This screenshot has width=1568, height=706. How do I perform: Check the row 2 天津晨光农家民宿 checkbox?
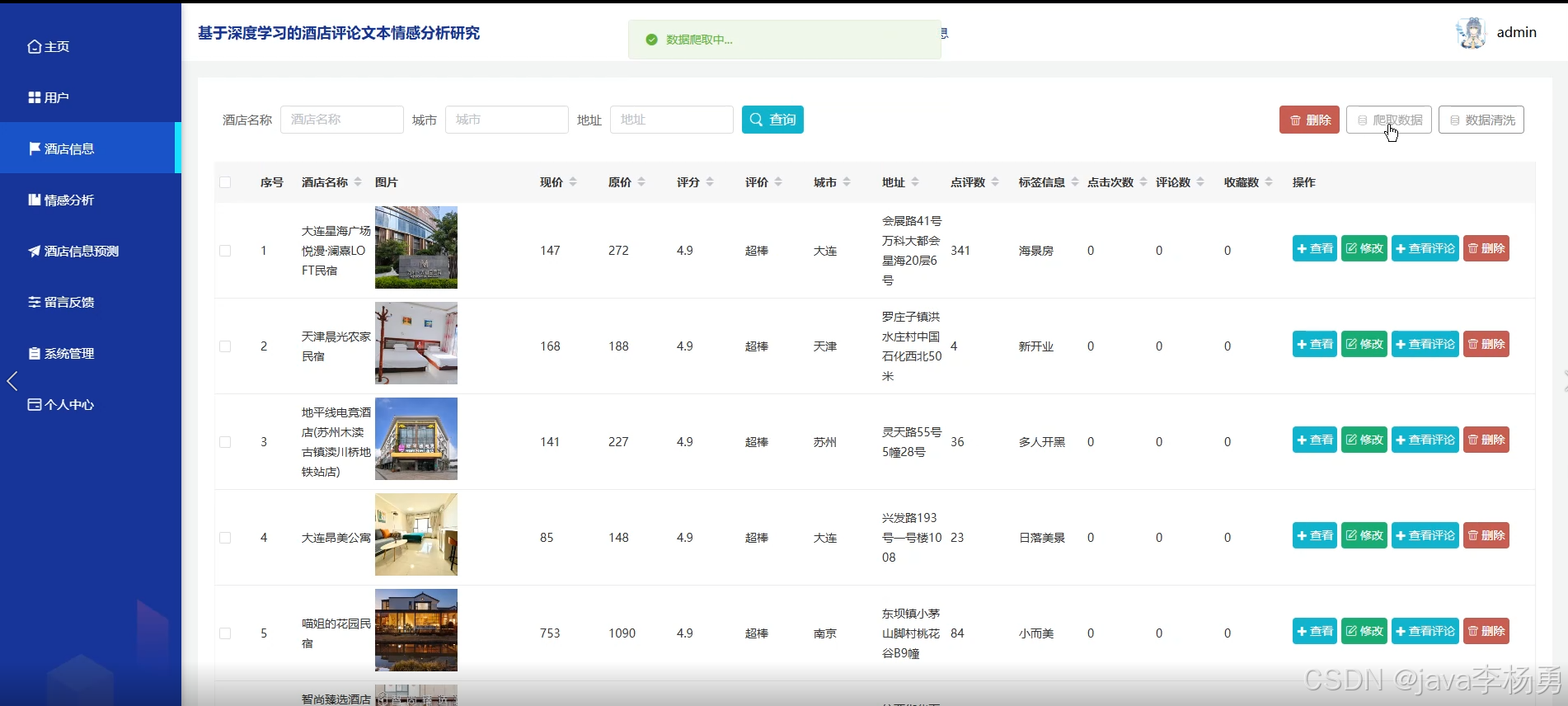(x=225, y=346)
